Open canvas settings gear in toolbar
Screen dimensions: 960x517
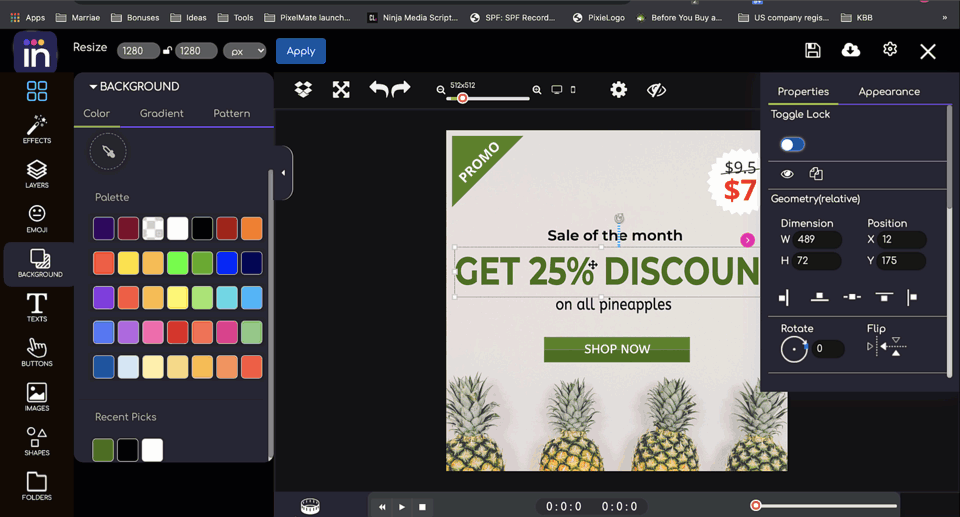pos(618,90)
